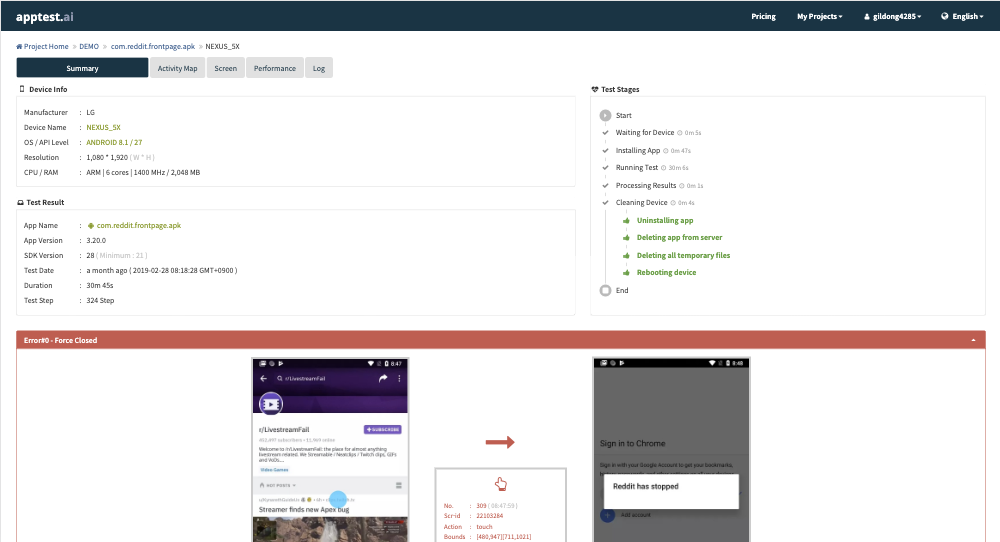Click the 30m 45s duration value

[x=99, y=286]
